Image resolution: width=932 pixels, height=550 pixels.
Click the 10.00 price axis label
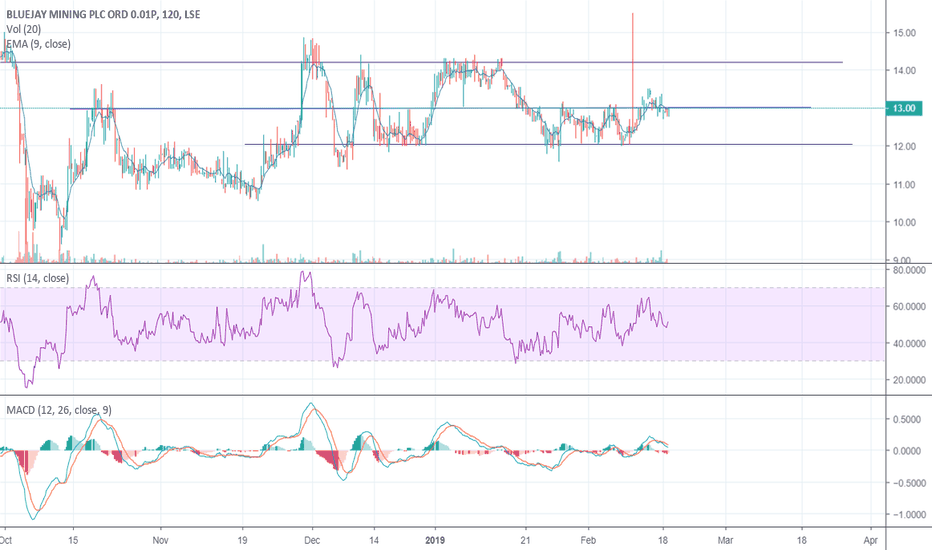tap(904, 222)
